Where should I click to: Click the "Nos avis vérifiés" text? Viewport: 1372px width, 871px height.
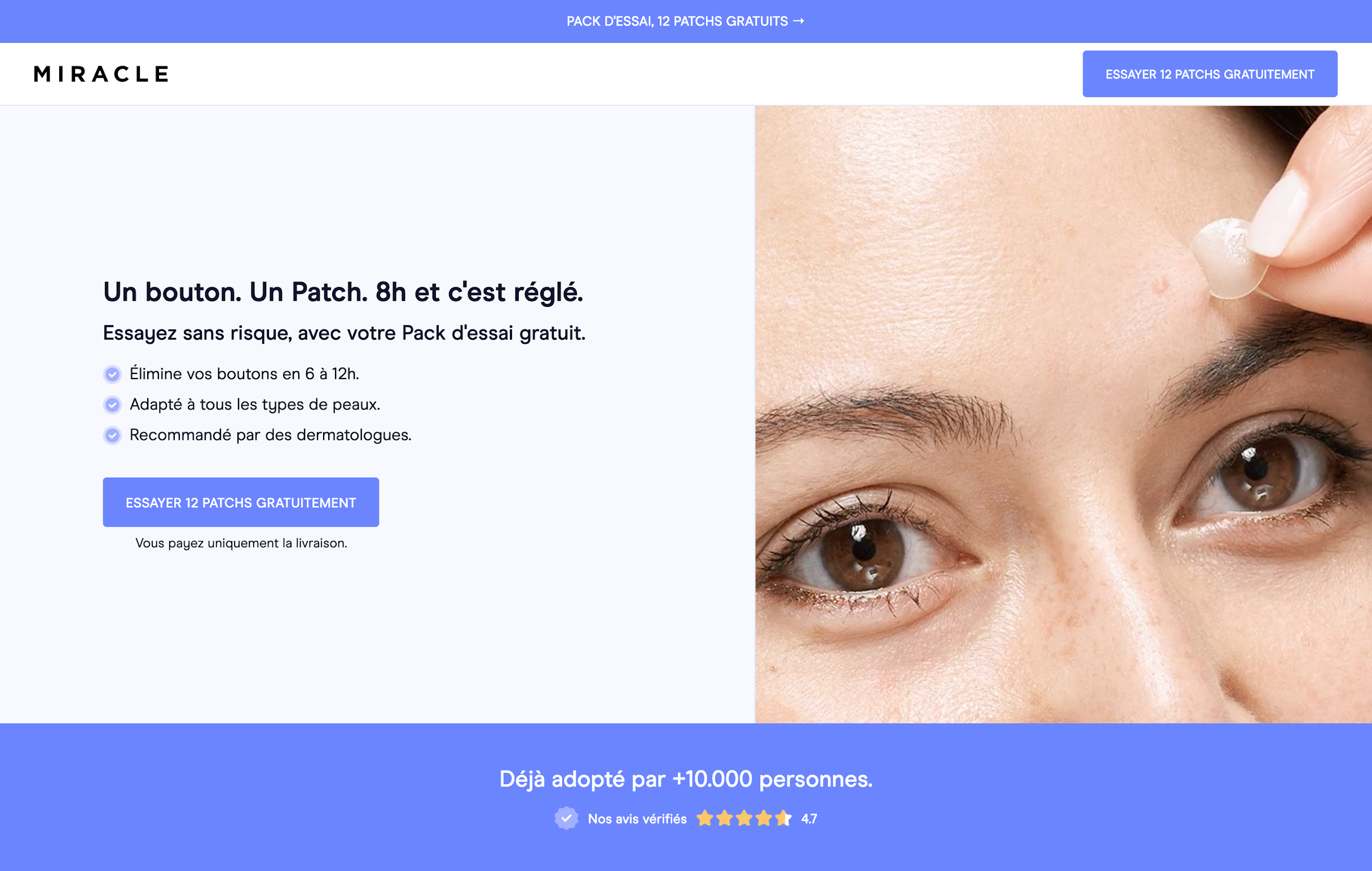637,819
